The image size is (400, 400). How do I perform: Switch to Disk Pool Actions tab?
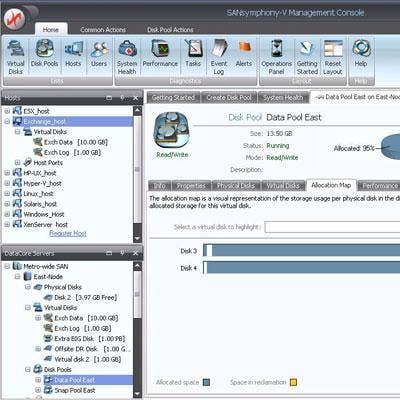click(170, 30)
